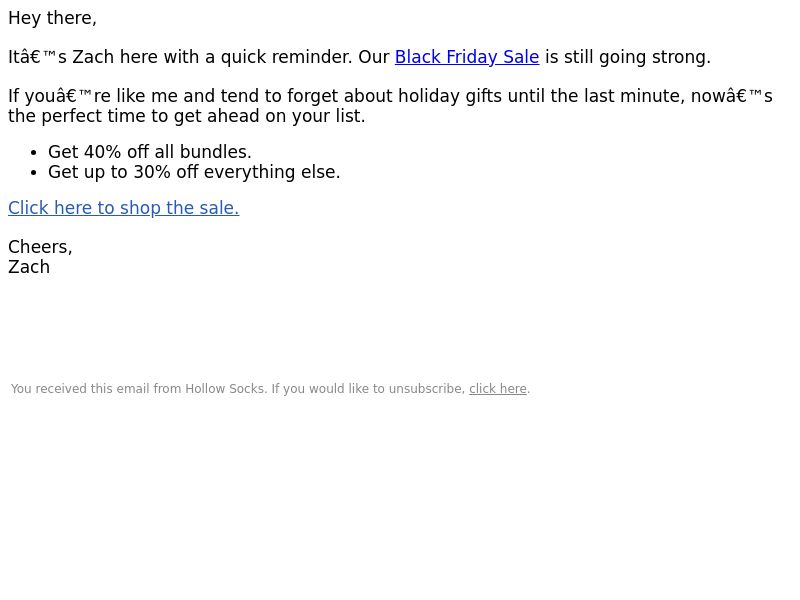Viewport: 800px width, 600px height.
Task: Click the "Hey there," greeting line
Action: click(x=52, y=18)
